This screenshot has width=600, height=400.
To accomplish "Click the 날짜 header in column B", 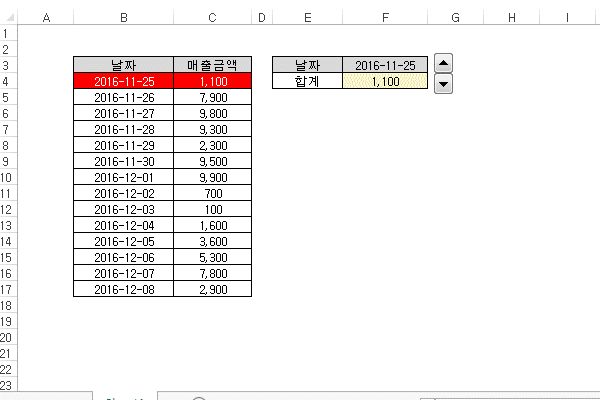I will point(124,65).
